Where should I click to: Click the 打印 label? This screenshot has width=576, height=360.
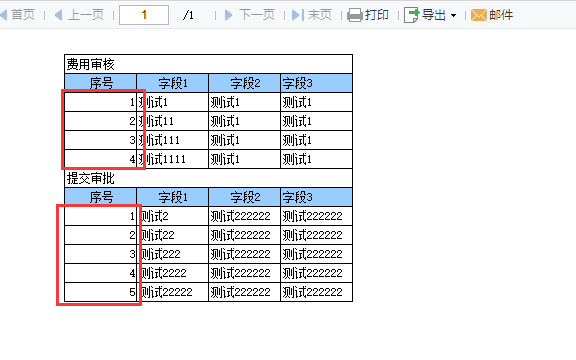377,15
